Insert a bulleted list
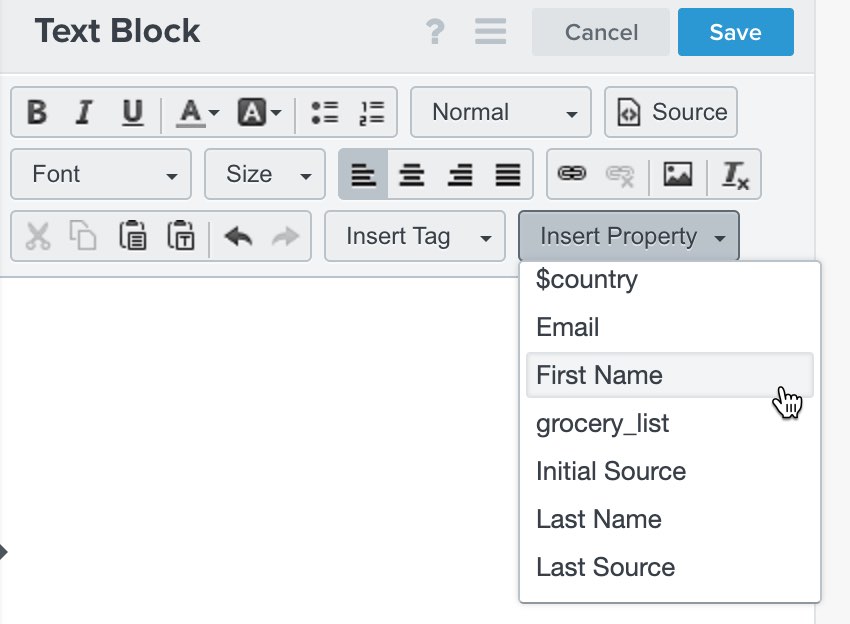Screen dimensions: 850x624 [x=325, y=112]
